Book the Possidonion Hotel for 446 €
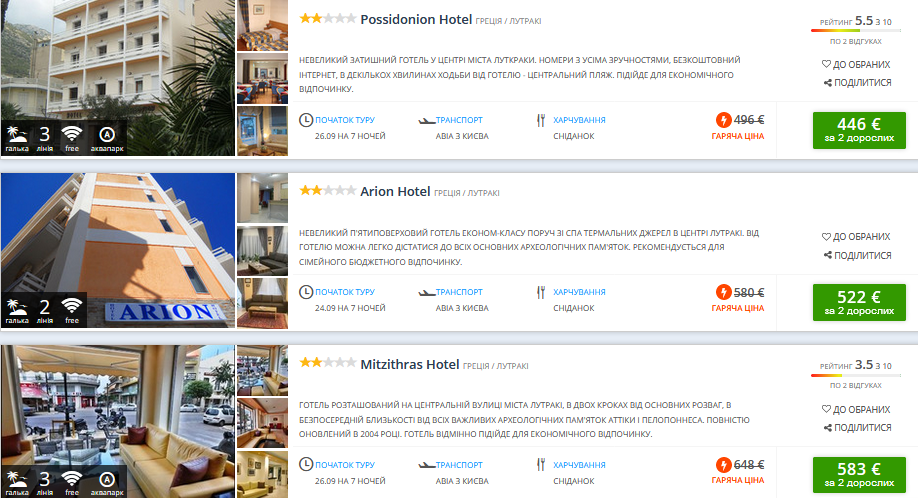The width and height of the screenshot is (918, 498). [x=859, y=130]
